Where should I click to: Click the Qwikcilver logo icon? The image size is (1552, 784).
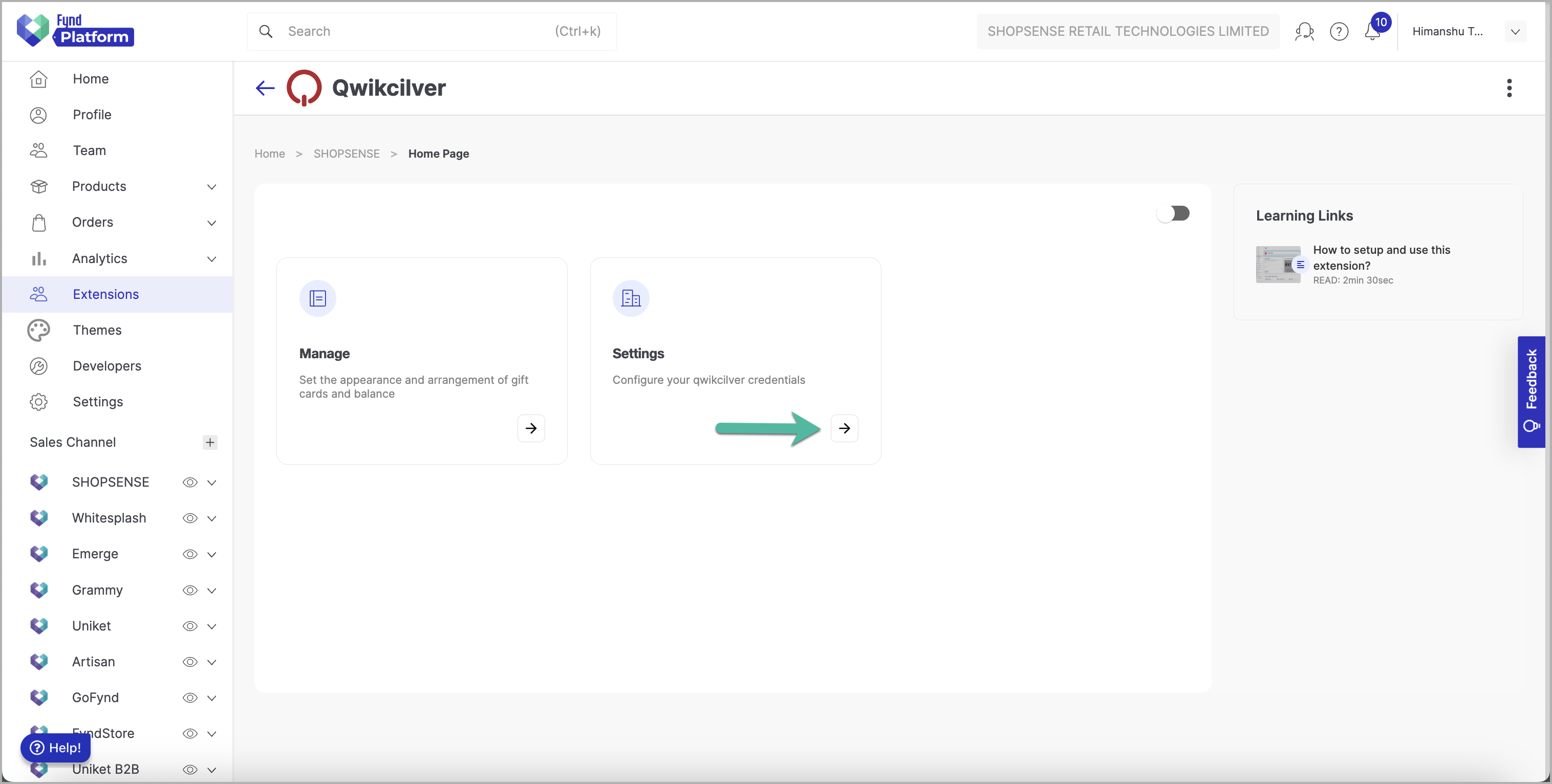304,88
